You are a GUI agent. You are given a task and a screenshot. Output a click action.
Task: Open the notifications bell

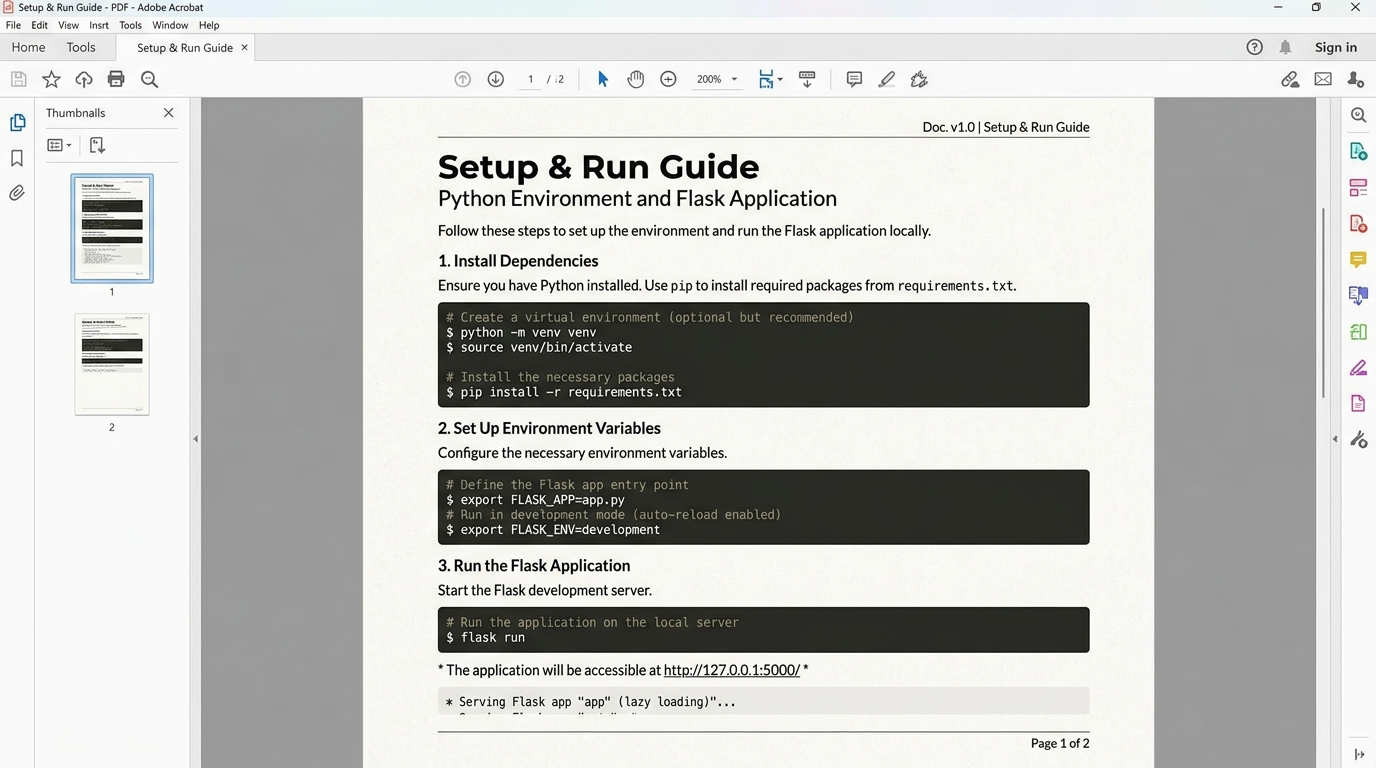[x=1285, y=47]
